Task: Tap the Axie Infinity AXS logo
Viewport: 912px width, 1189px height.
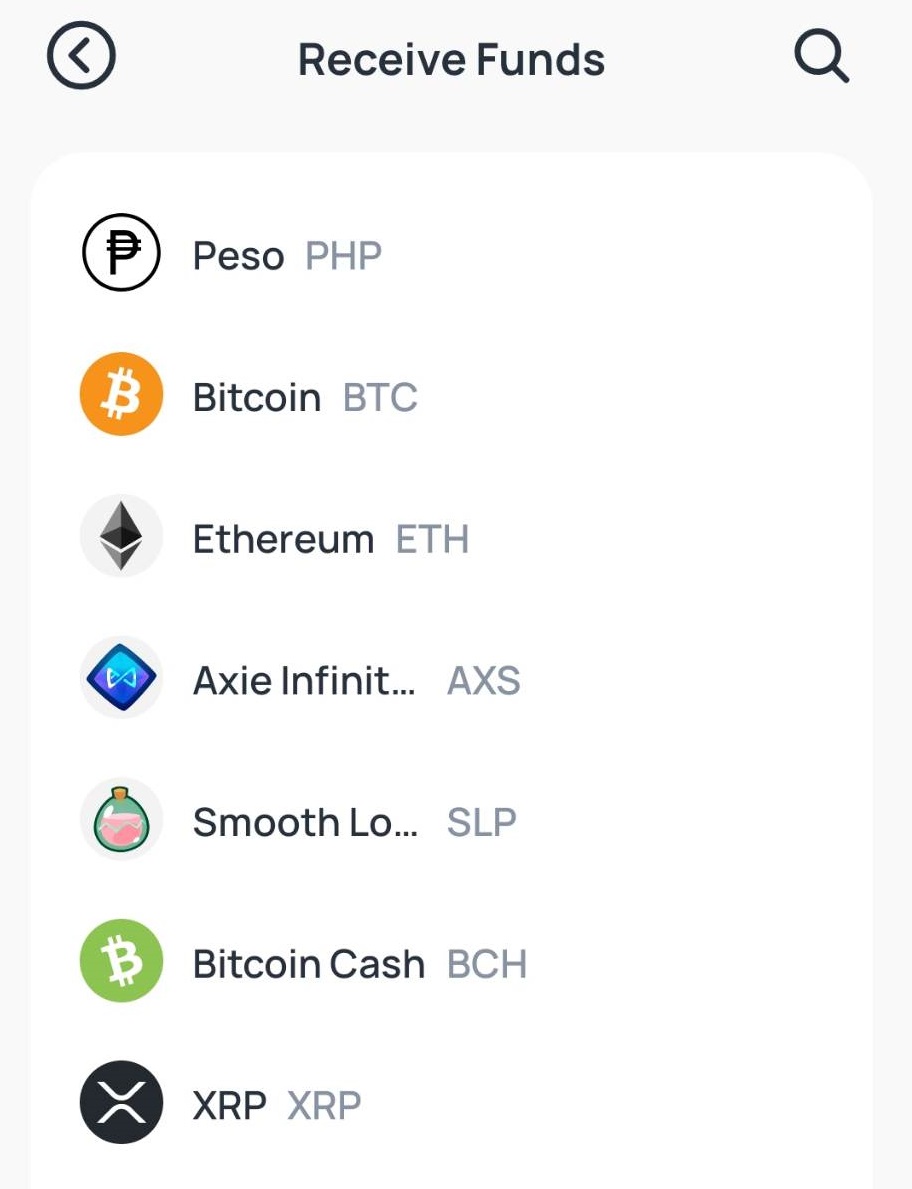Action: 121,678
